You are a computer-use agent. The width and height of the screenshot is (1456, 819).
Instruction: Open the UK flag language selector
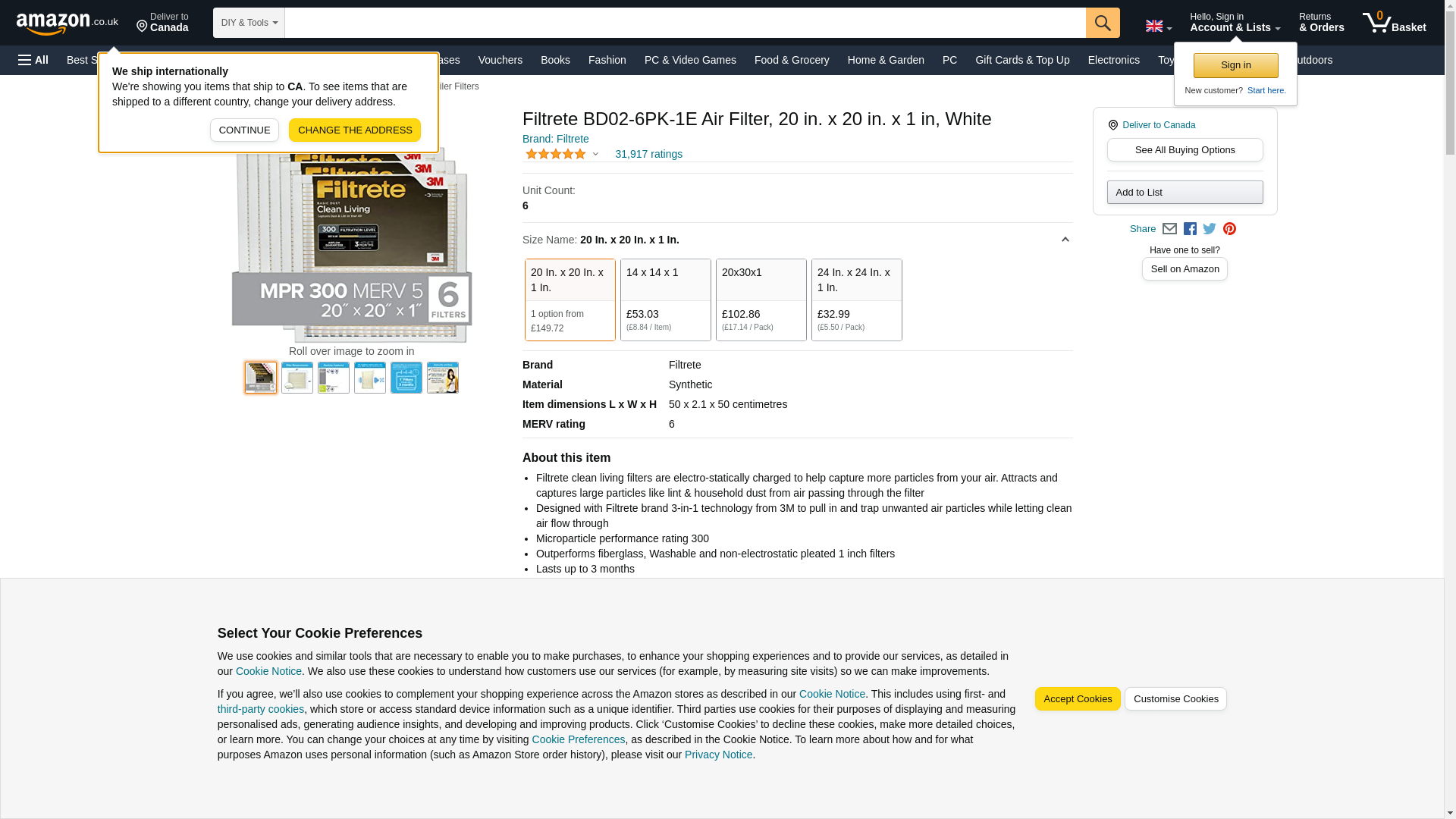click(1158, 27)
